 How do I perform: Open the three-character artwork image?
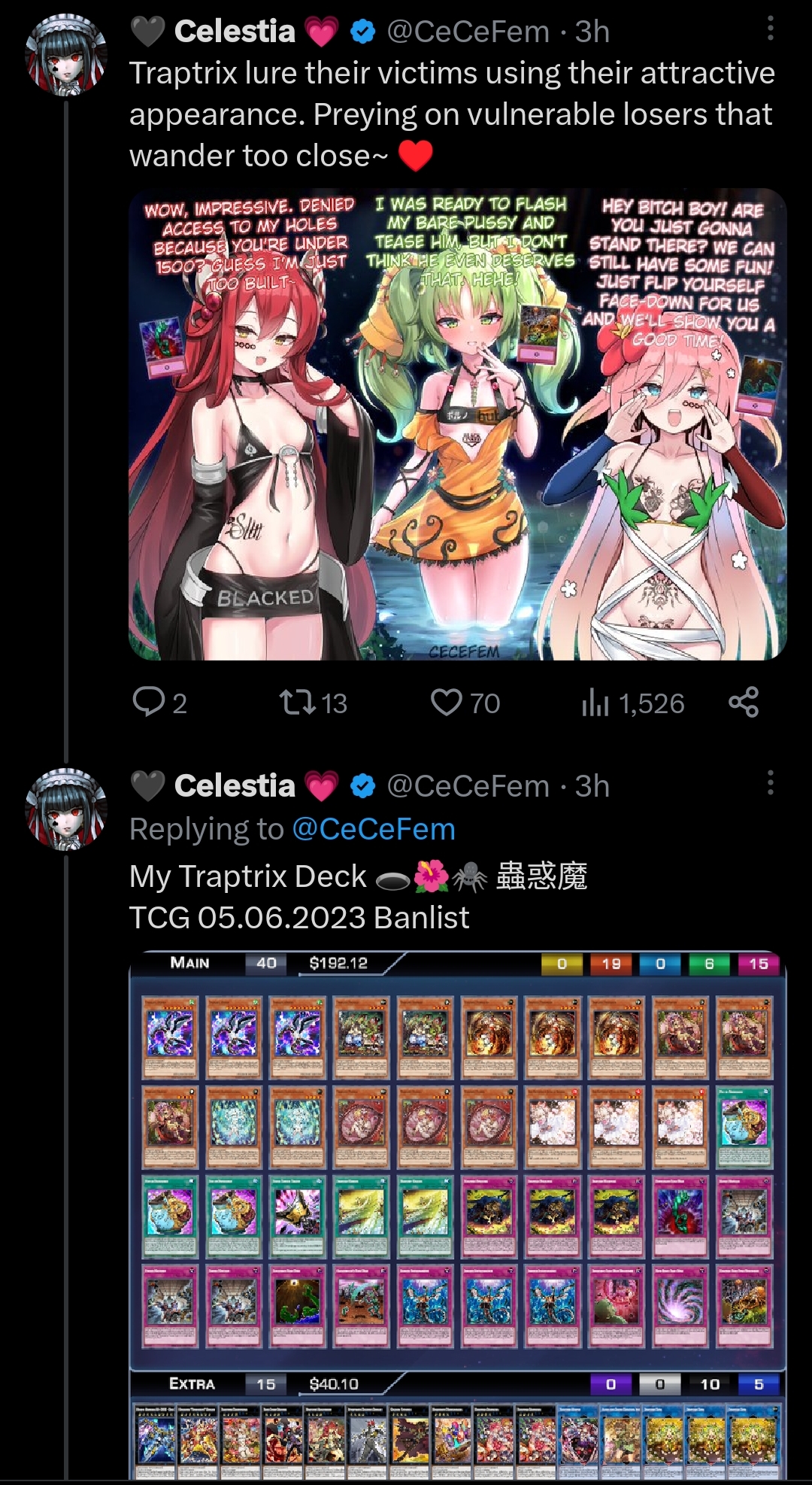[458, 424]
